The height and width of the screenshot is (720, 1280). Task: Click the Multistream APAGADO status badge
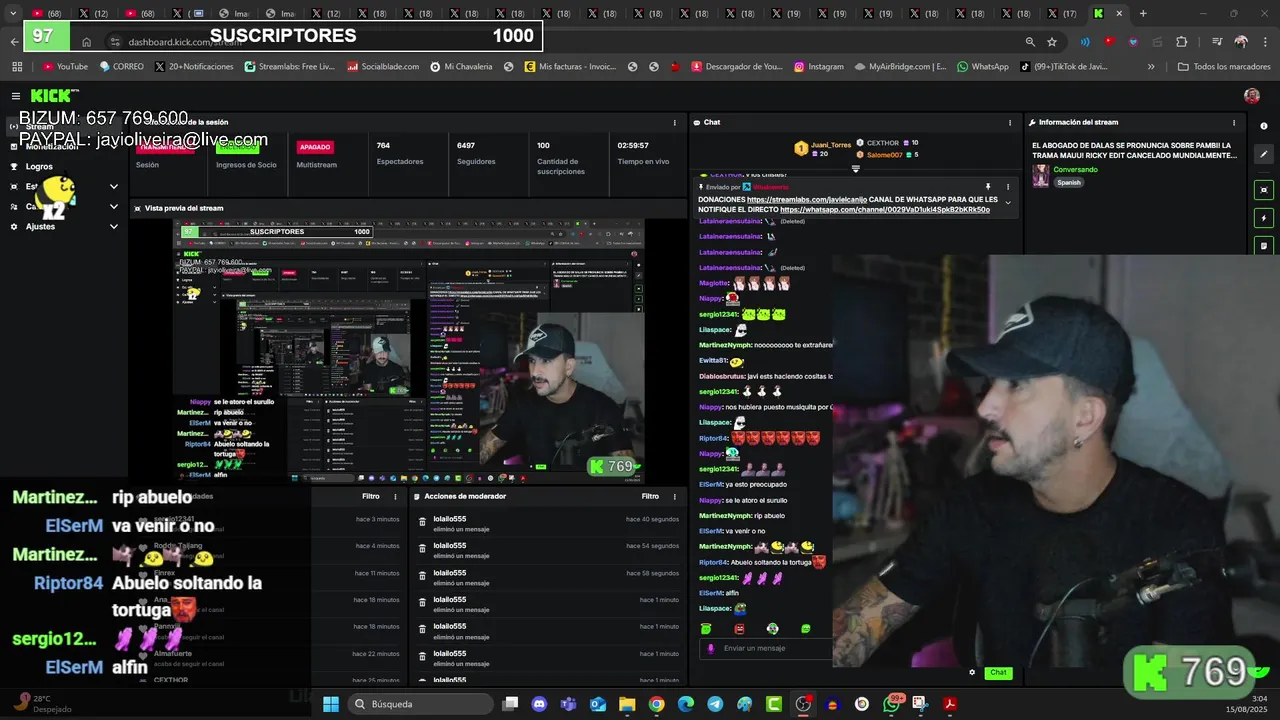point(315,147)
